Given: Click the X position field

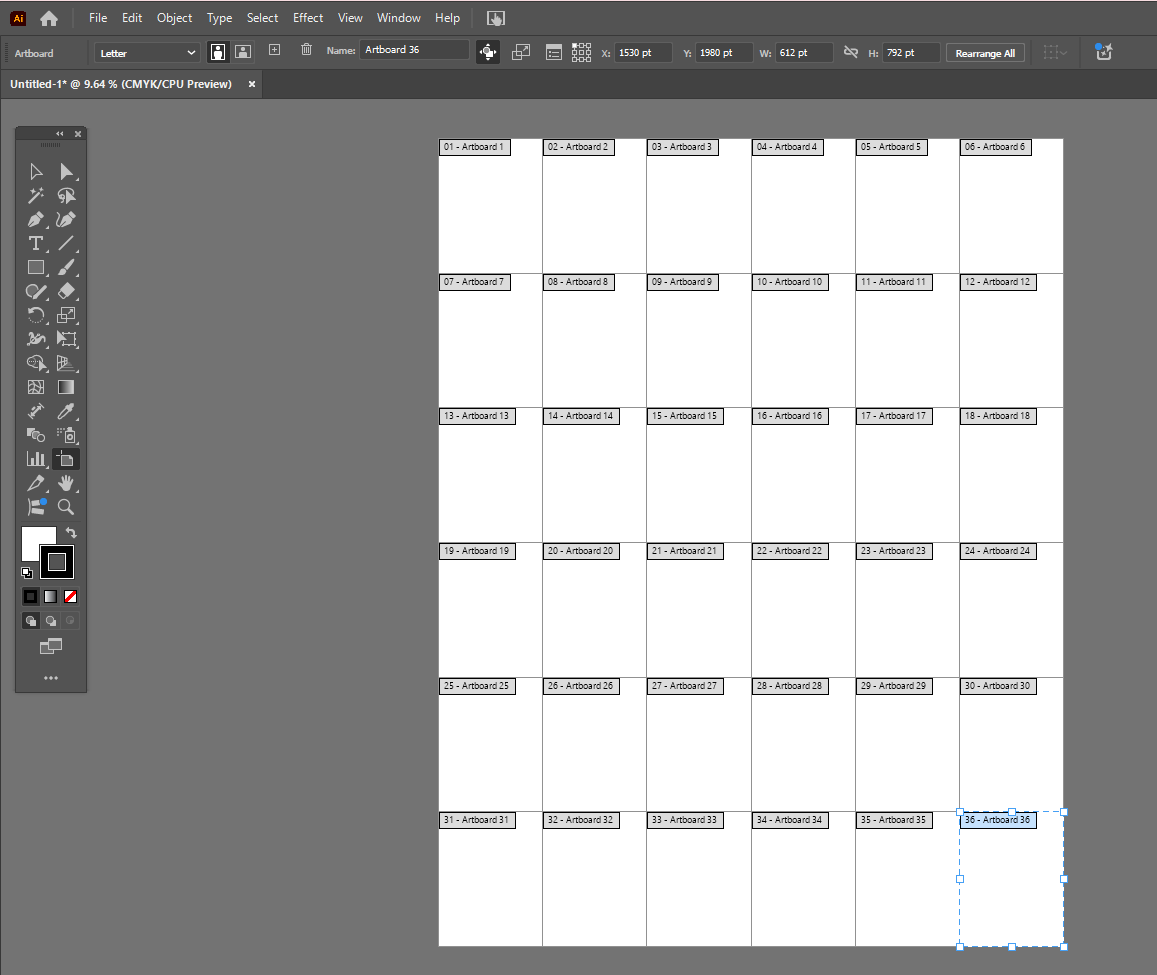Looking at the screenshot, I should pos(643,53).
